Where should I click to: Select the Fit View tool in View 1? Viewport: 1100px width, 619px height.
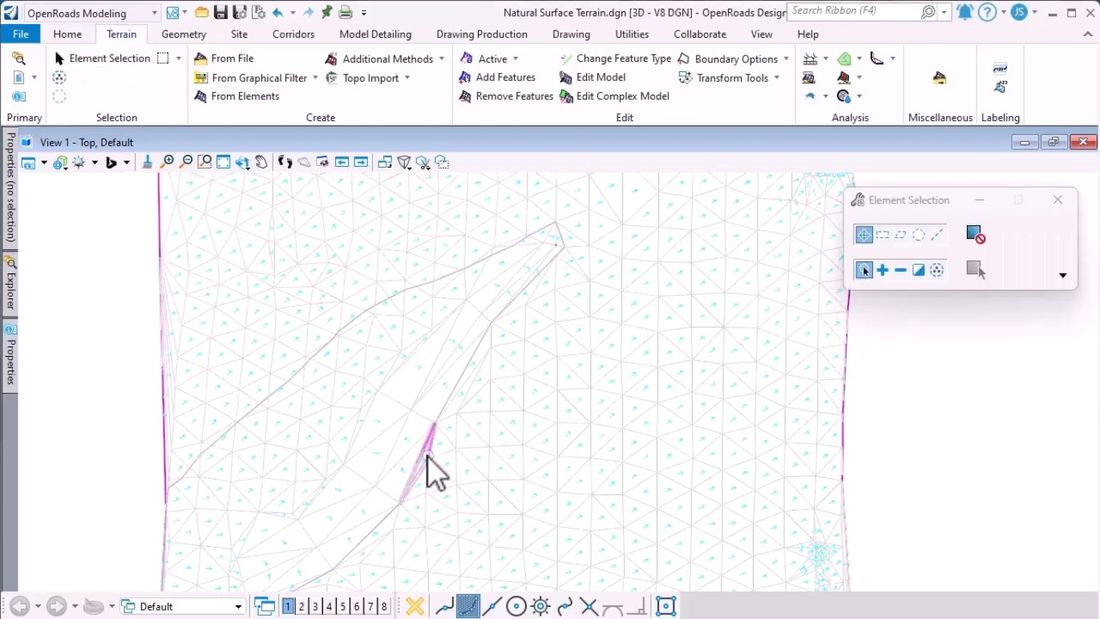[x=222, y=162]
